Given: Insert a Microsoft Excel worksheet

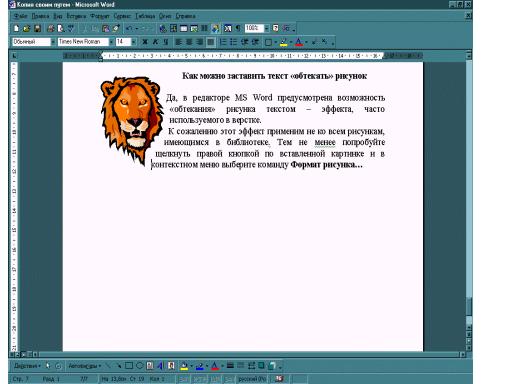Looking at the screenshot, I should [194, 28].
